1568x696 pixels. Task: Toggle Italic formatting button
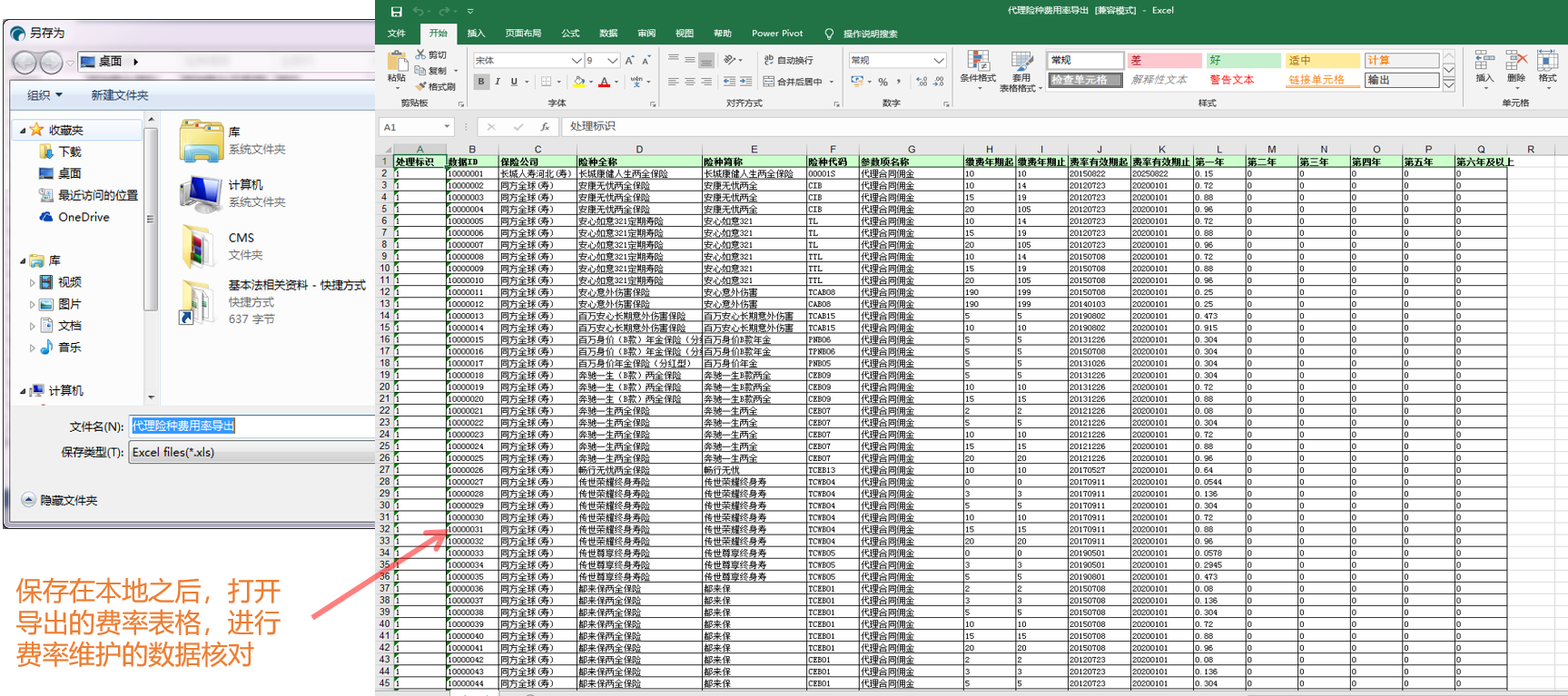click(x=498, y=82)
